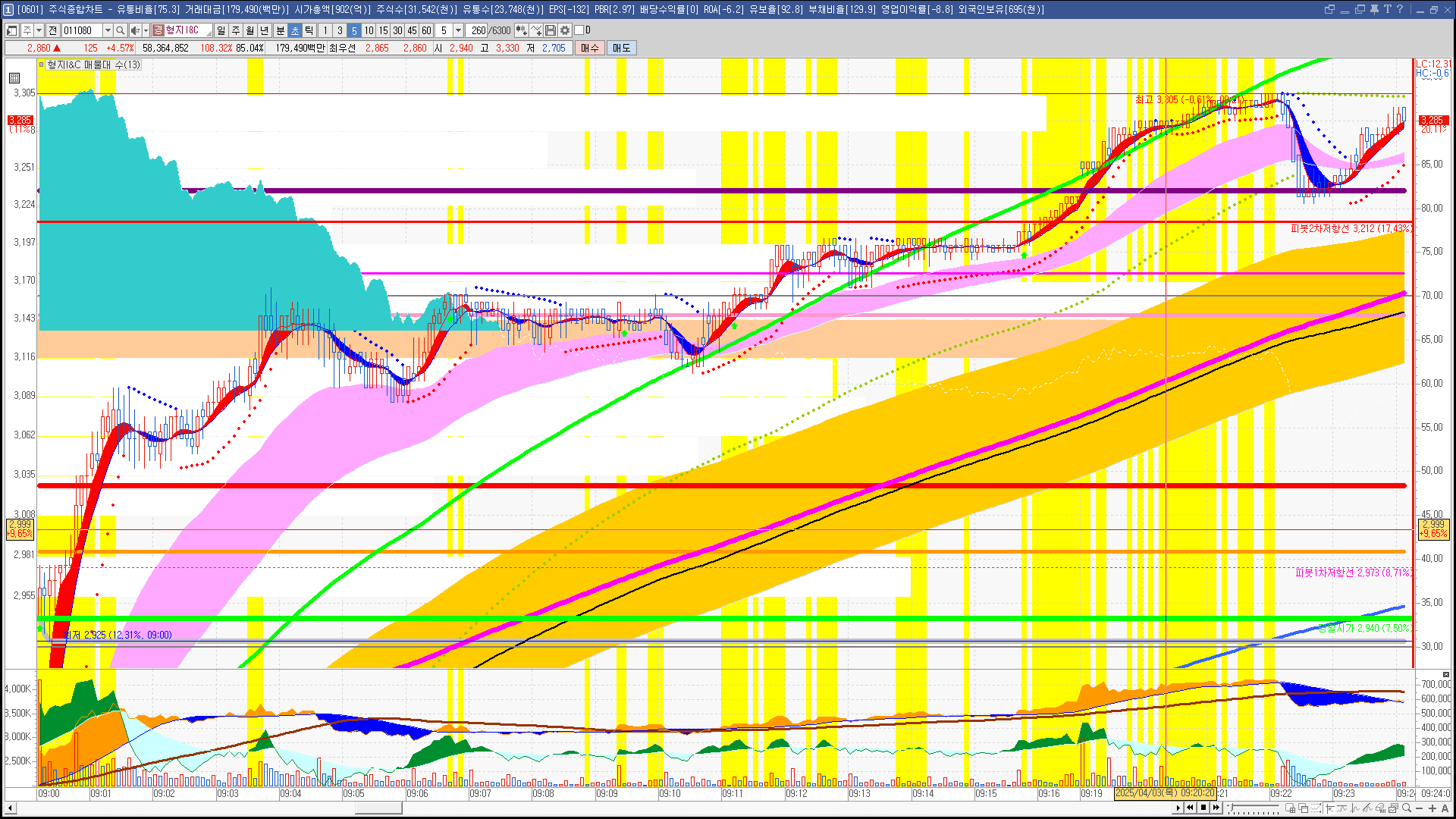Click the 매수 buy button
Image resolution: width=1456 pixels, height=819 pixels.
pos(590,48)
